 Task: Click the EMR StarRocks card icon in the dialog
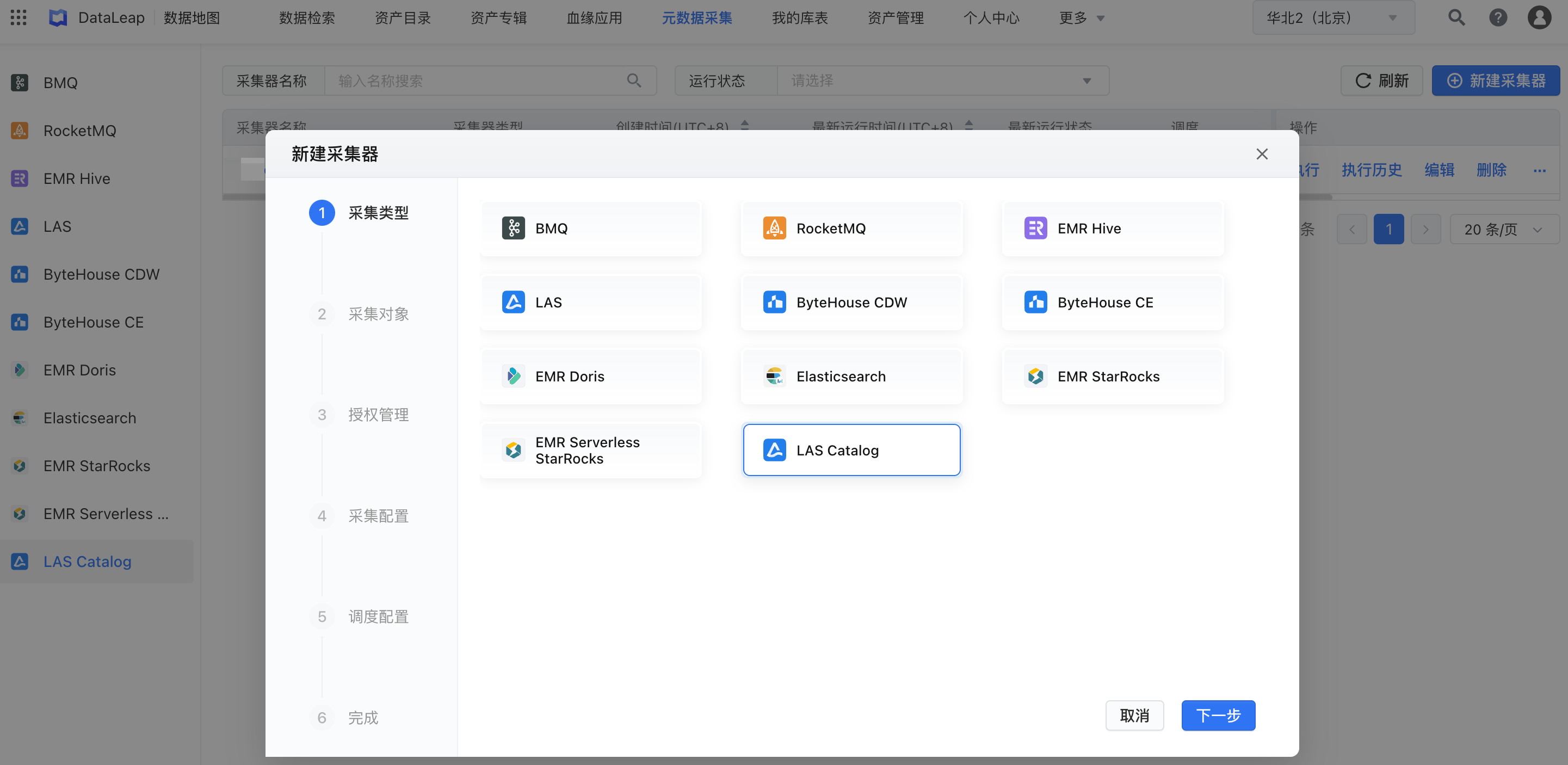(x=1035, y=376)
